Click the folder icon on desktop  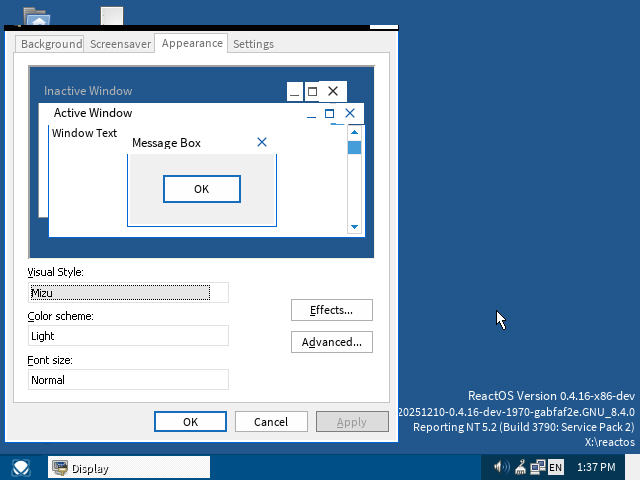37,16
